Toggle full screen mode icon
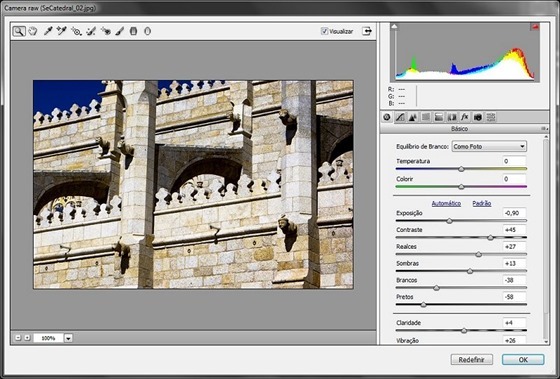The height and width of the screenshot is (379, 560). [x=367, y=31]
